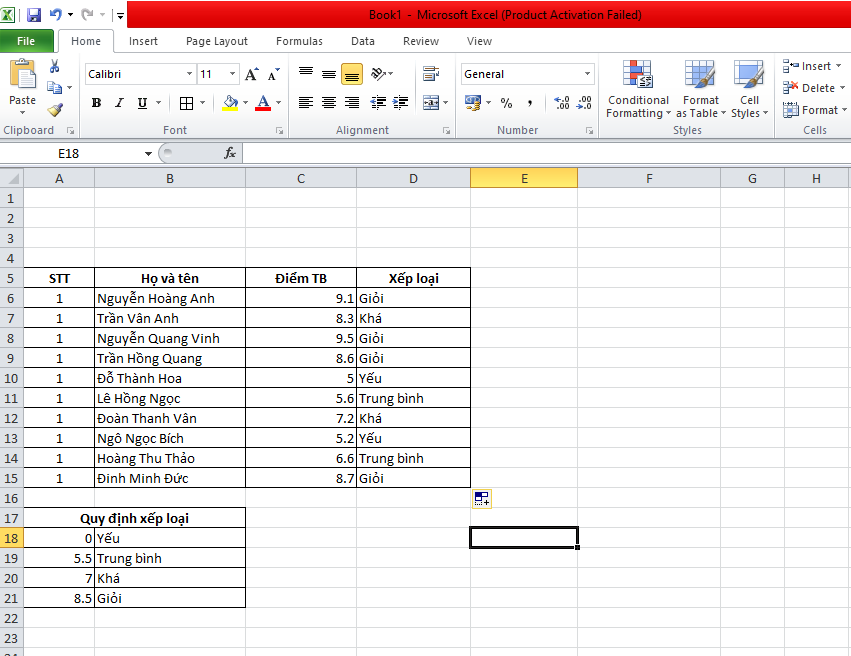Switch to the Formulas tab
Image resolution: width=851 pixels, height=656 pixels.
coord(299,41)
